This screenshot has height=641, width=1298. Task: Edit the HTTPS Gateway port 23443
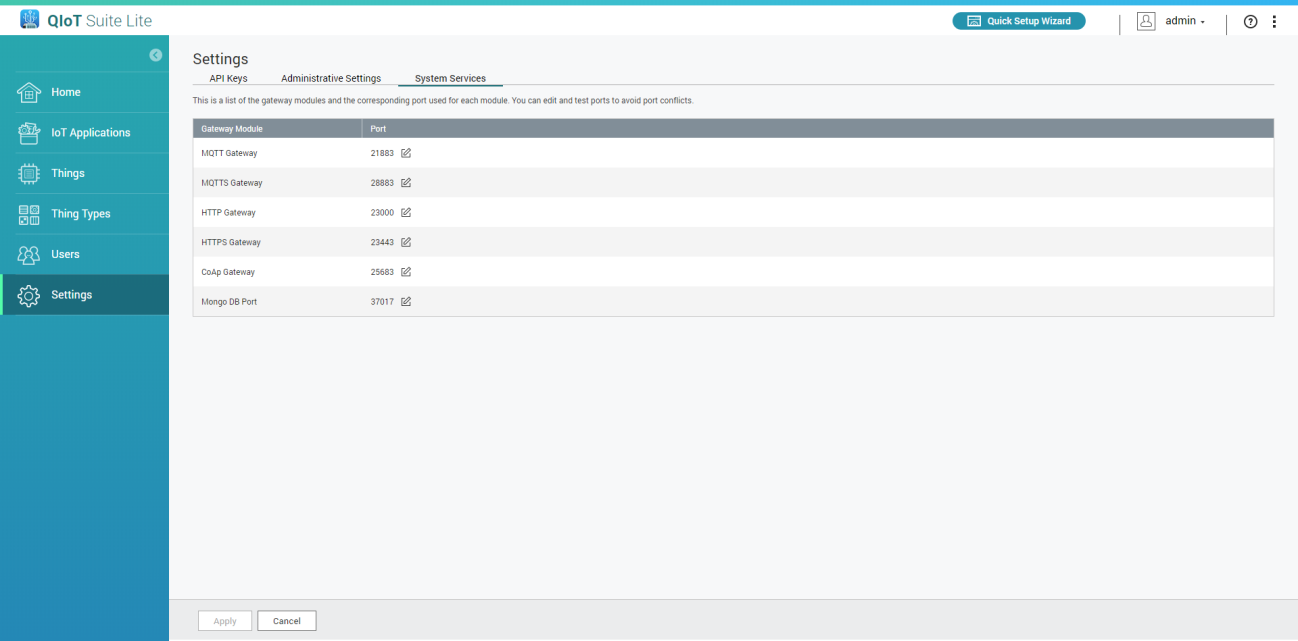point(406,242)
